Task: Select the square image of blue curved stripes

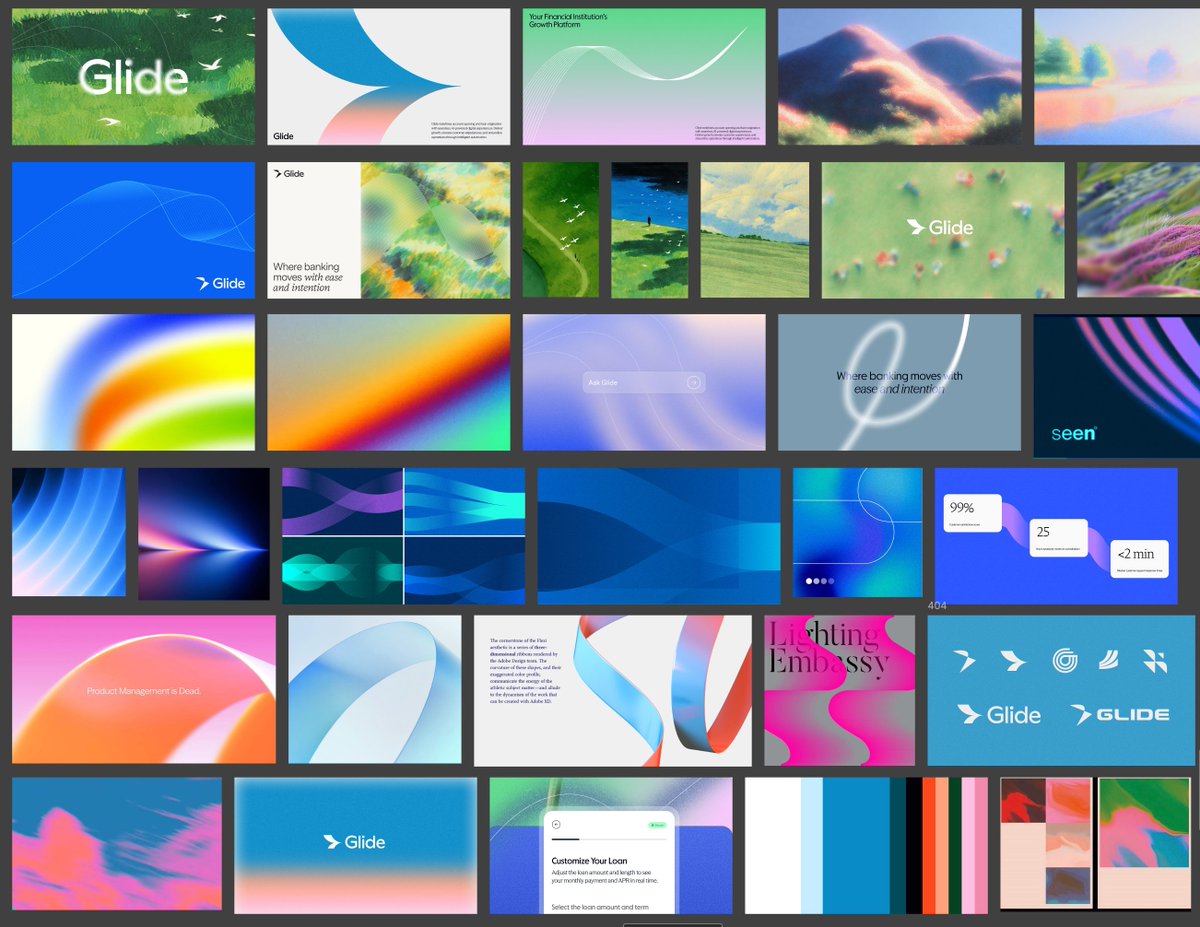Action: coord(69,532)
